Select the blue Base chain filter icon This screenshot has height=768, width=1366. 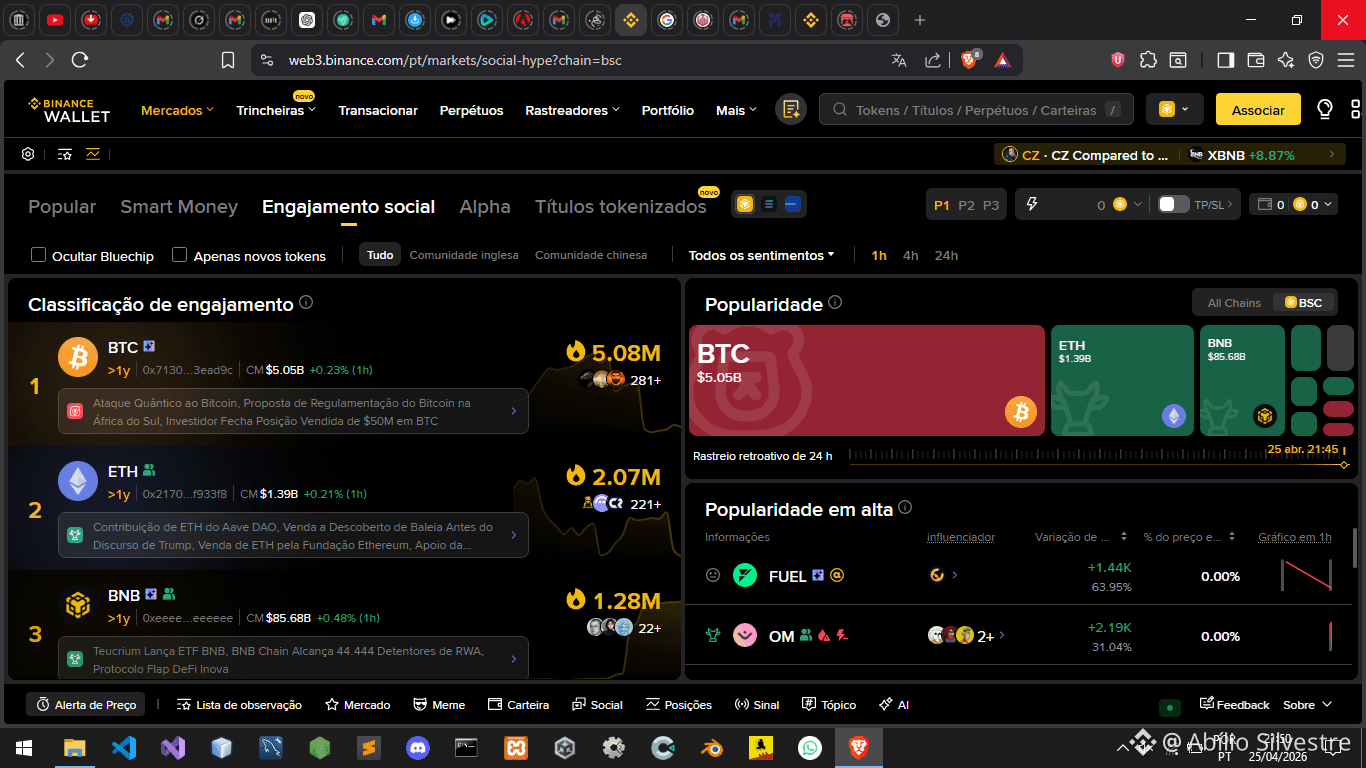click(793, 204)
